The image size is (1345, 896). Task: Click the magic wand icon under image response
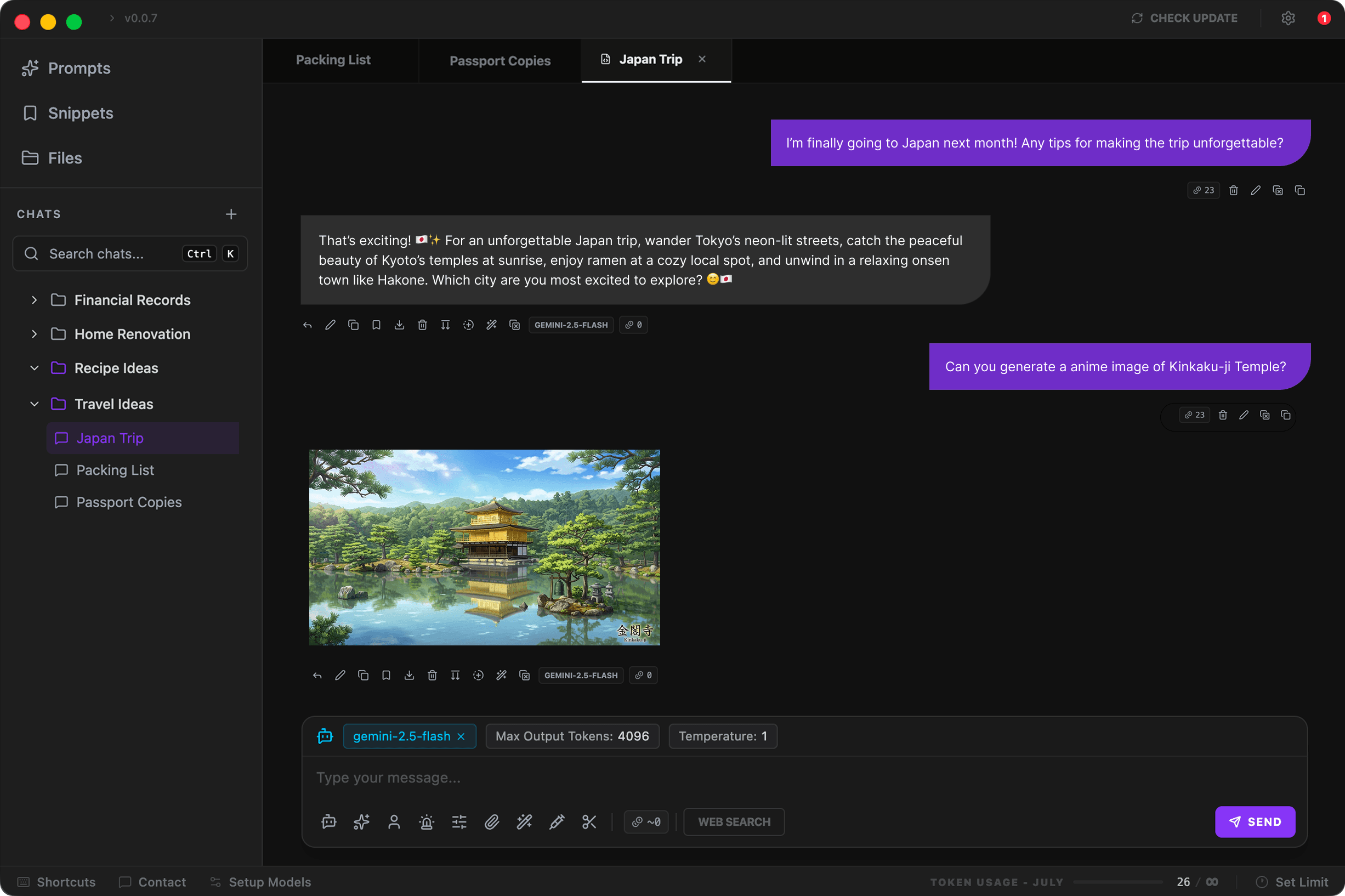point(501,676)
